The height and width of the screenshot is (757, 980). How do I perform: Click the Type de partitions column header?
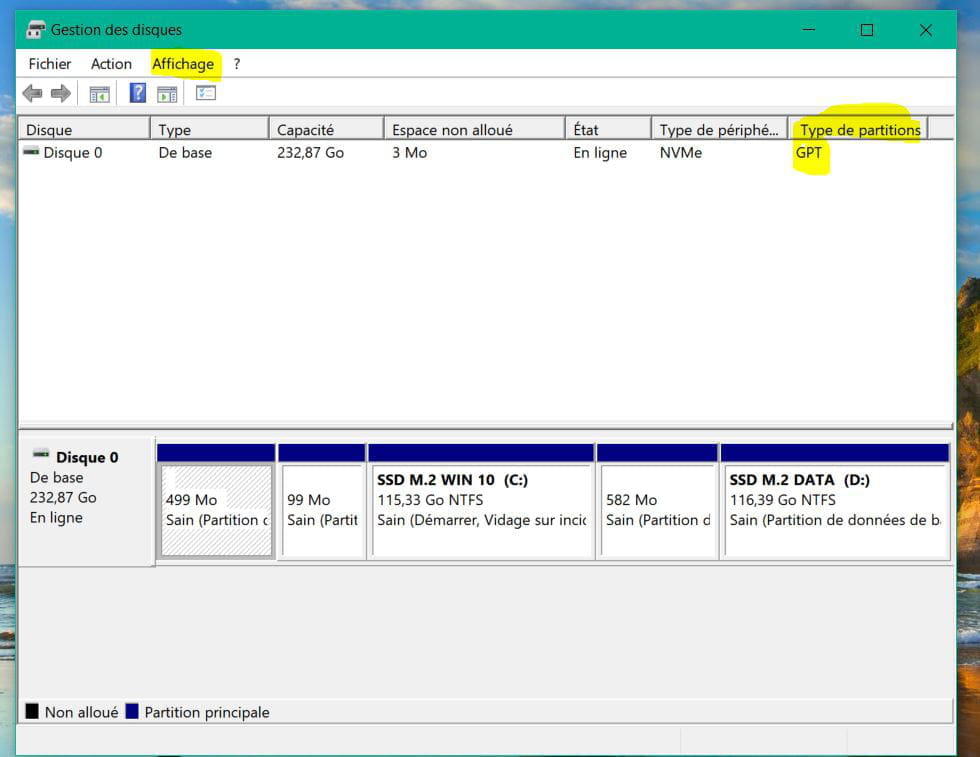(x=860, y=130)
